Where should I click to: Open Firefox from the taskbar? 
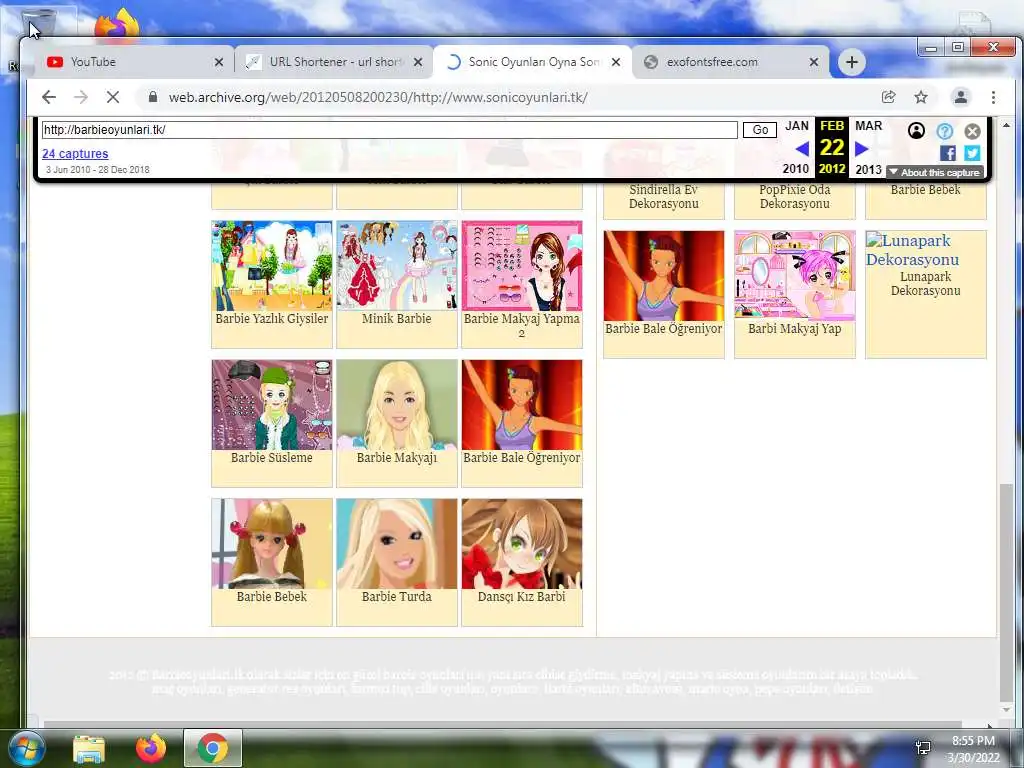(x=151, y=748)
